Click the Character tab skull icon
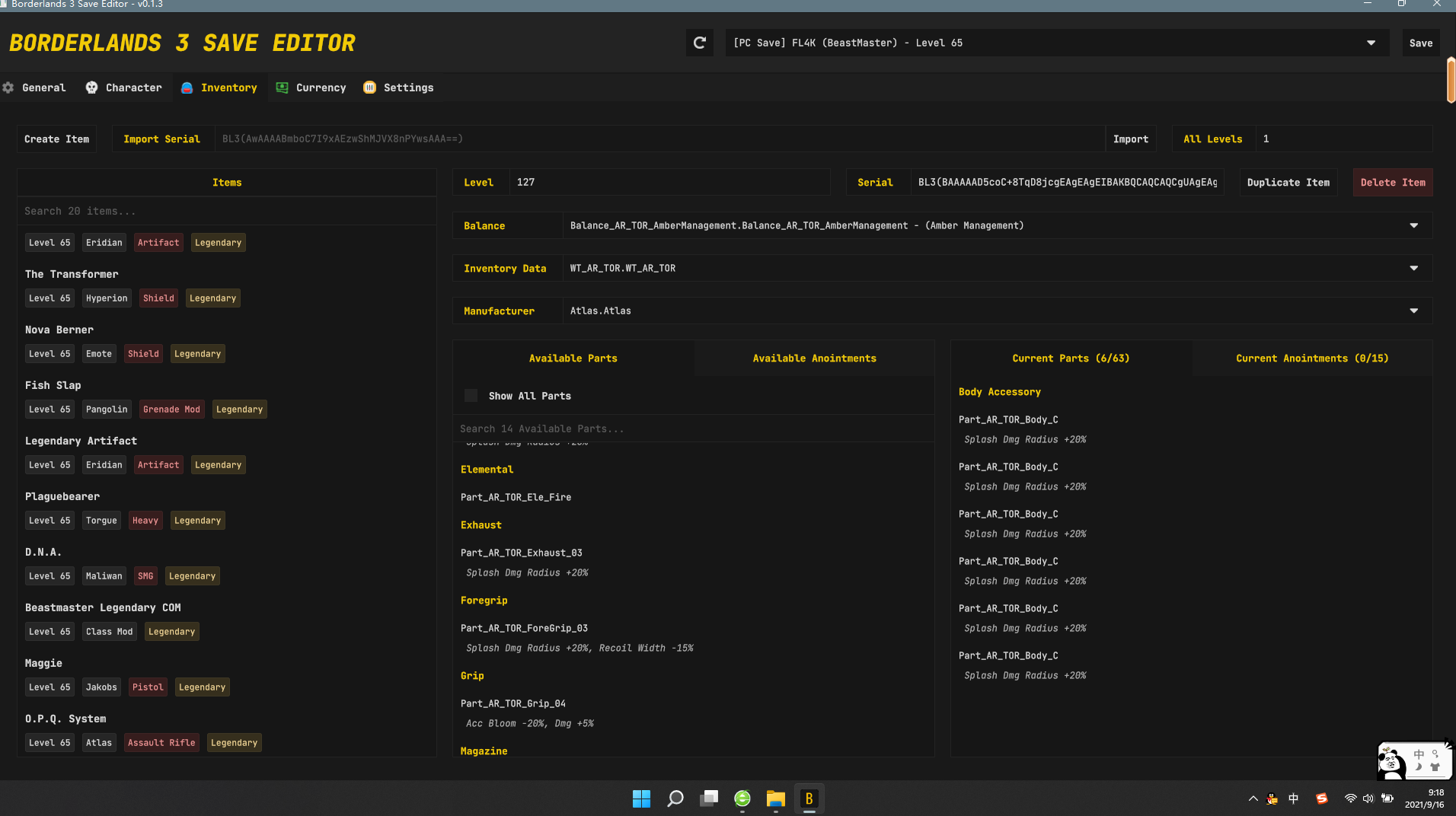Screen dimensions: 1456x816 pyautogui.click(x=91, y=88)
